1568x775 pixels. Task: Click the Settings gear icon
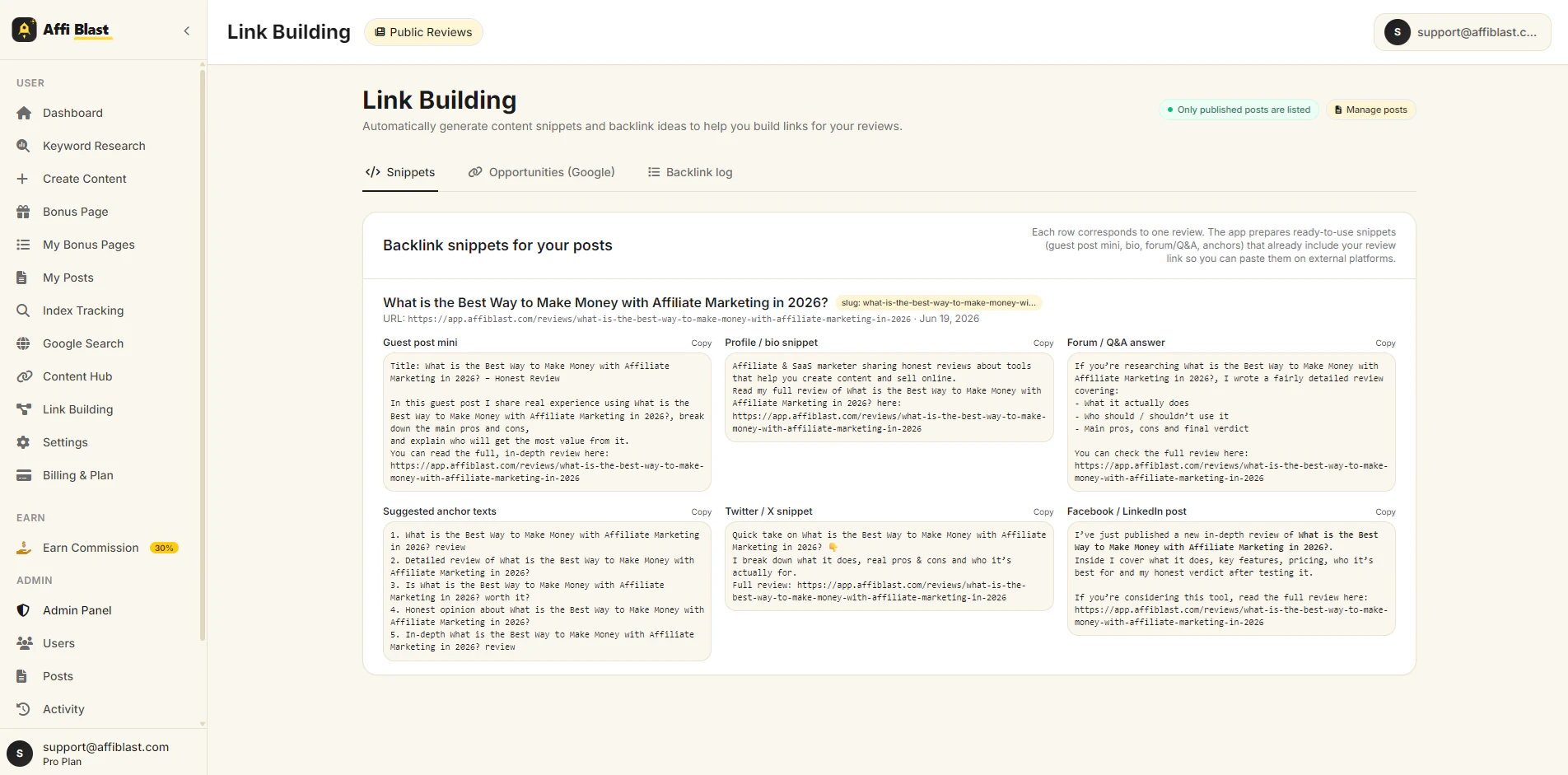[24, 442]
